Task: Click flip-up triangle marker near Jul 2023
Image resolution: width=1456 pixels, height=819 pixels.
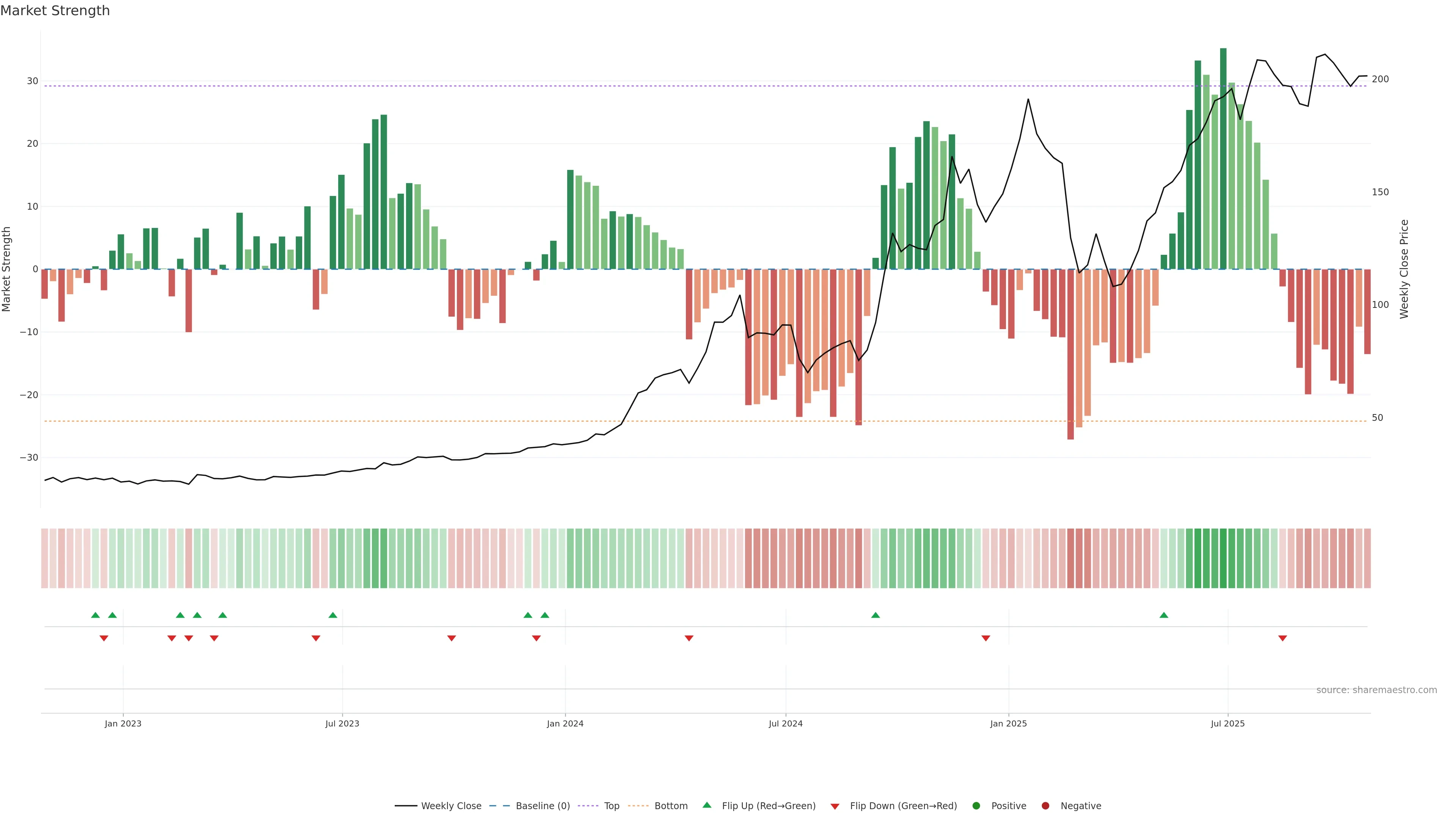Action: coord(333,615)
